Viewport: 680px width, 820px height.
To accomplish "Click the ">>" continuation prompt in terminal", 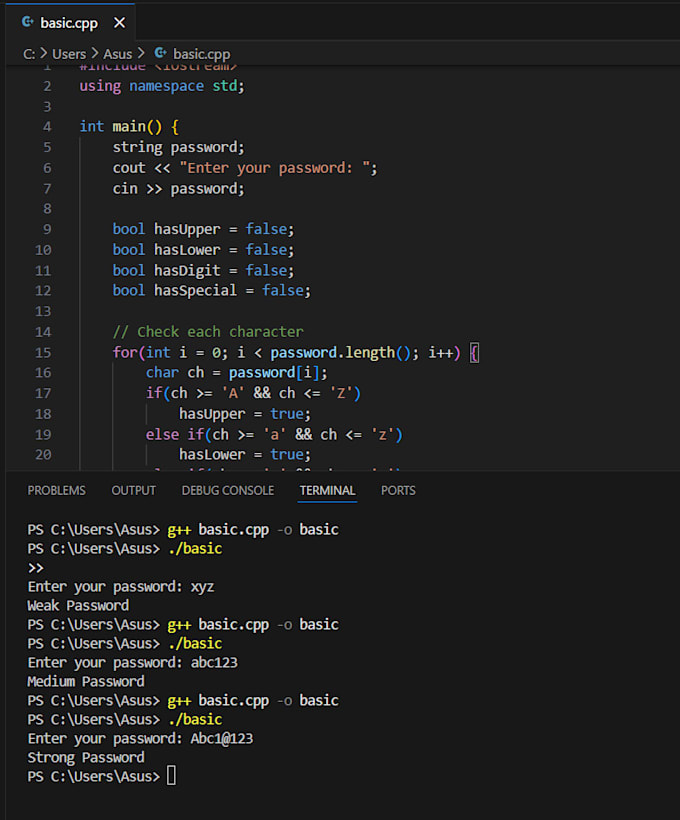I will click(36, 568).
